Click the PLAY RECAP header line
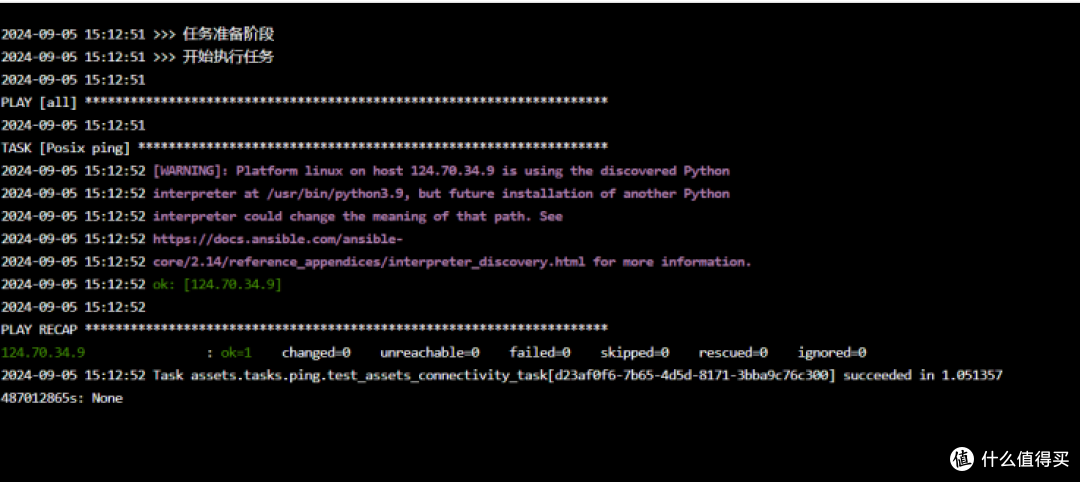Viewport: 1080px width, 482px height. tap(304, 329)
